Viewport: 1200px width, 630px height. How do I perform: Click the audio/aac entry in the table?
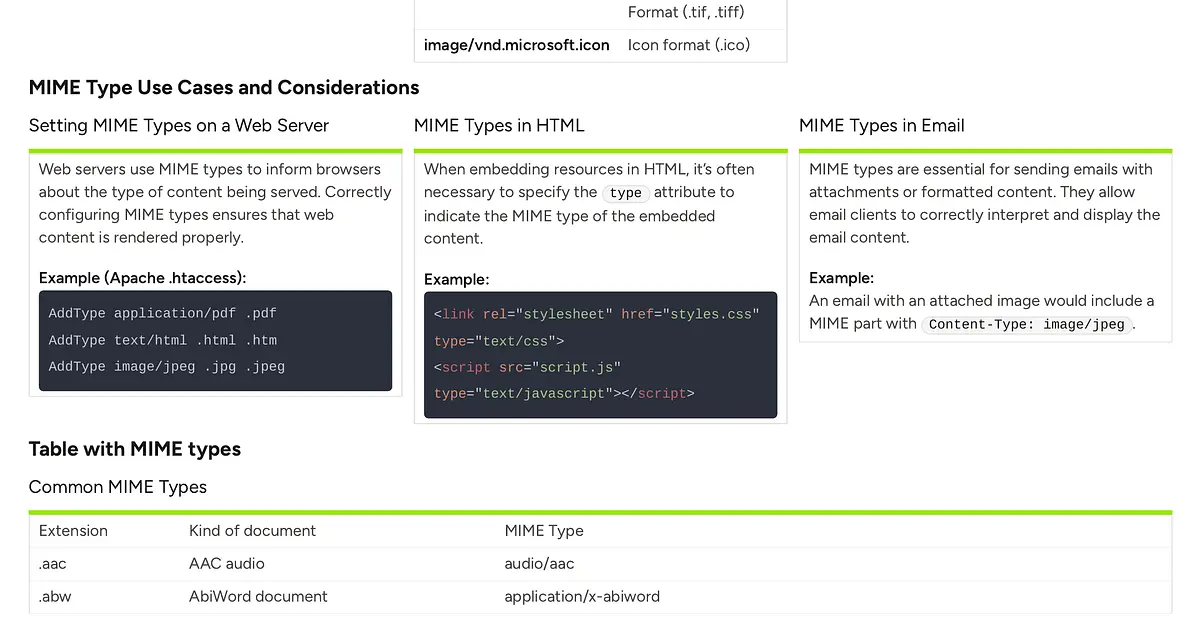click(539, 563)
